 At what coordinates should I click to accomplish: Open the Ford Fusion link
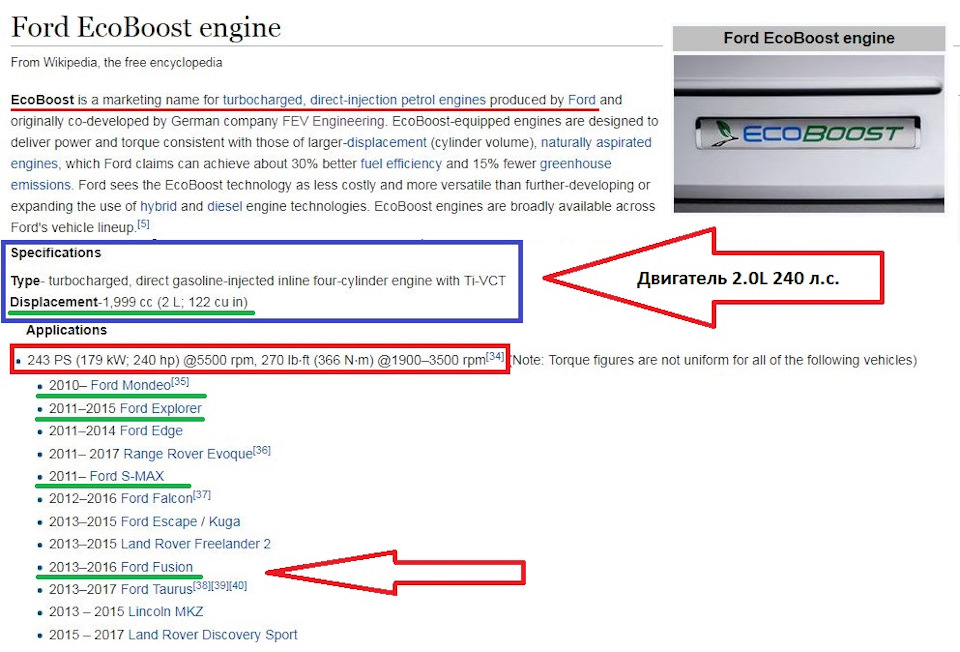156,568
